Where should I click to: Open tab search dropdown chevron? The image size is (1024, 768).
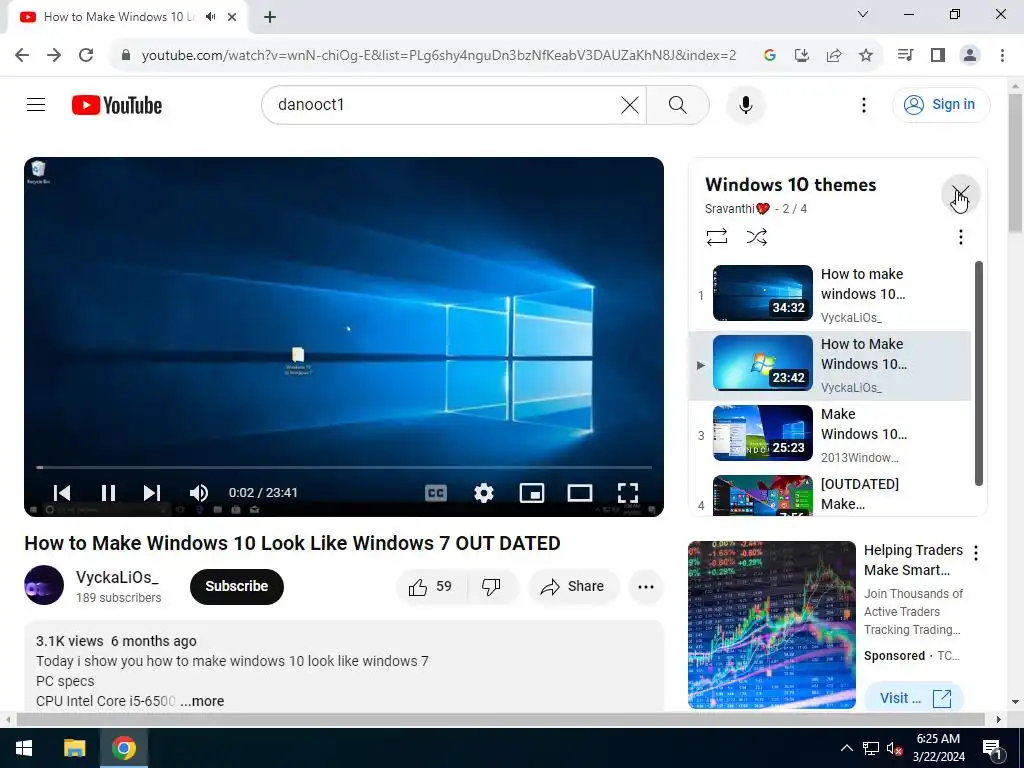(x=863, y=14)
